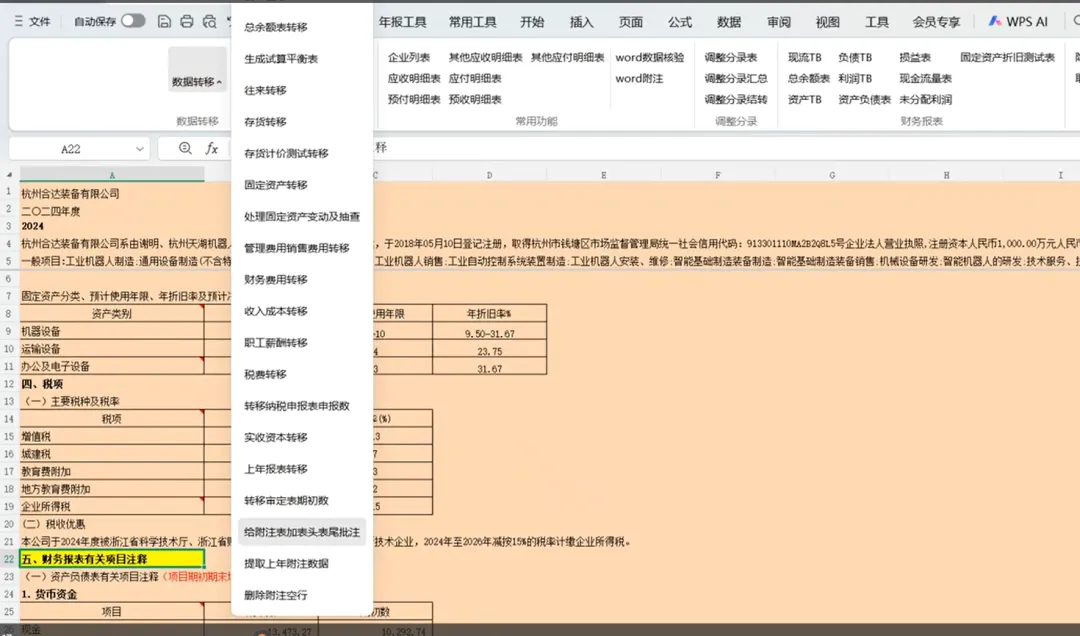Screen dimensions: 1080x636
Task: Toggle the 自动保存 switch
Action: [133, 21]
